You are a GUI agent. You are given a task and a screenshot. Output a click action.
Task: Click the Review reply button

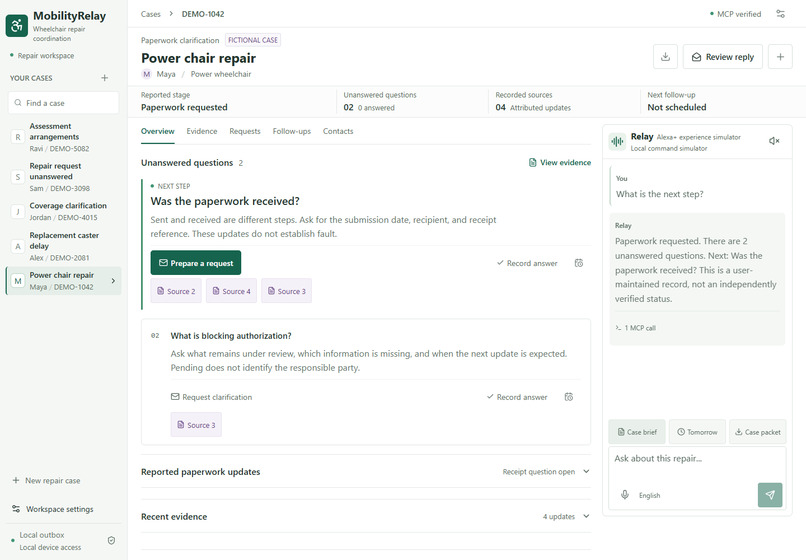(722, 57)
